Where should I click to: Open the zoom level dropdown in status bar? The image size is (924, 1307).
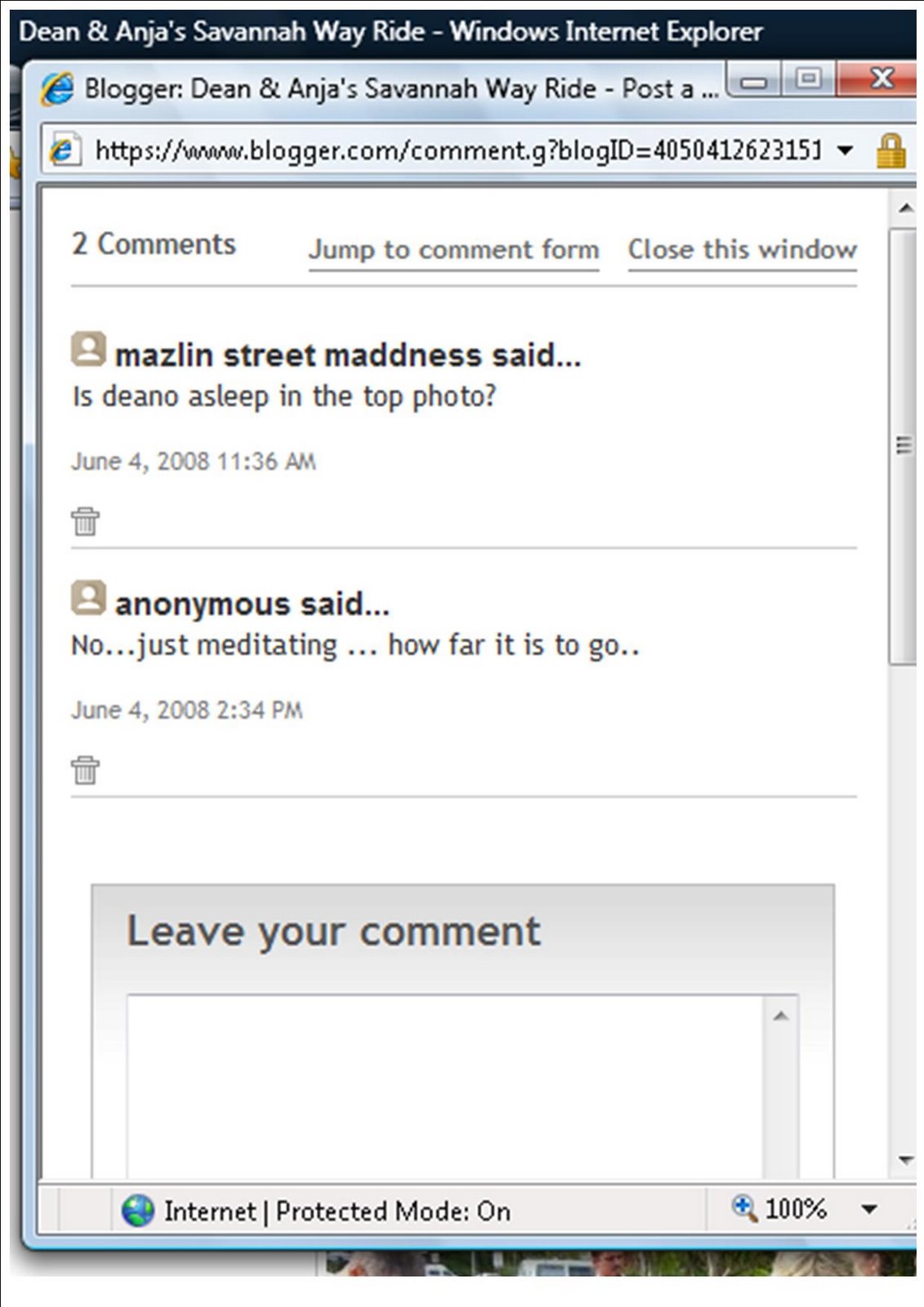(x=868, y=1211)
